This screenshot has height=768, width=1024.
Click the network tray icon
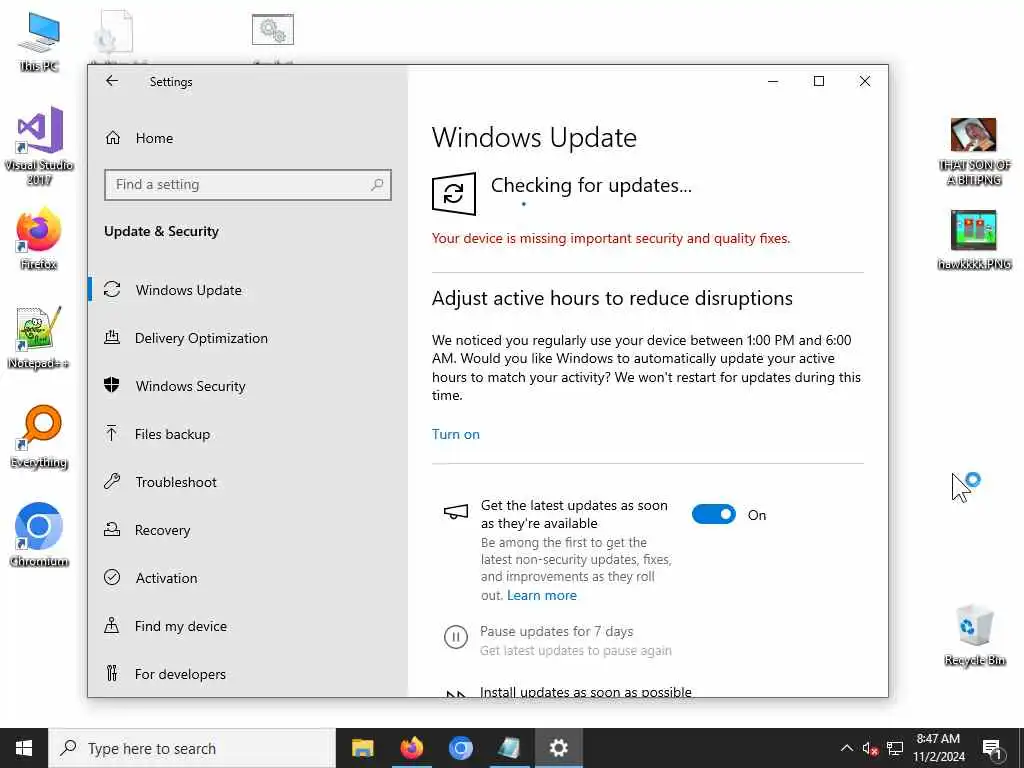(895, 748)
